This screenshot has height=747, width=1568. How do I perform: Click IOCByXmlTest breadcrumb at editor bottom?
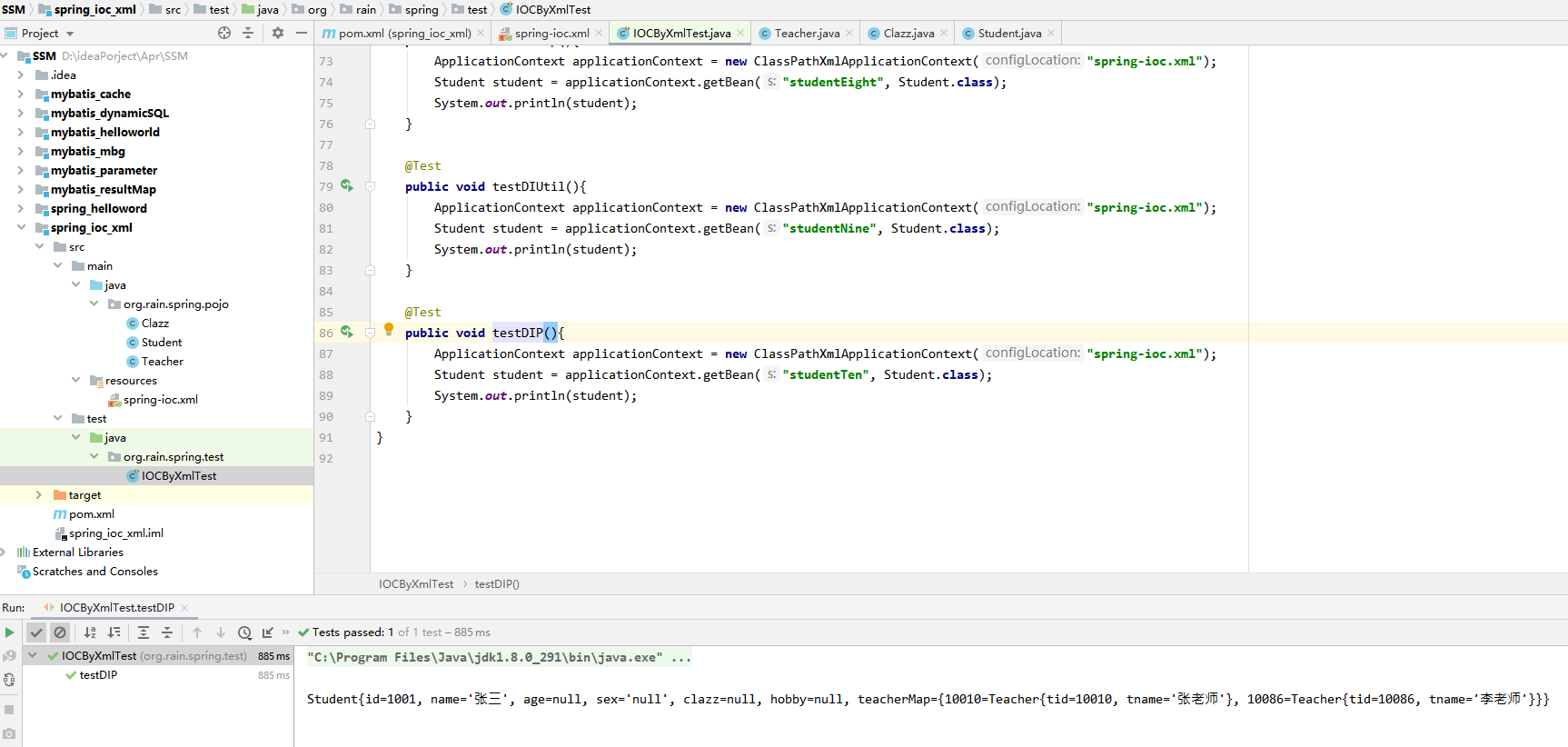pos(416,584)
